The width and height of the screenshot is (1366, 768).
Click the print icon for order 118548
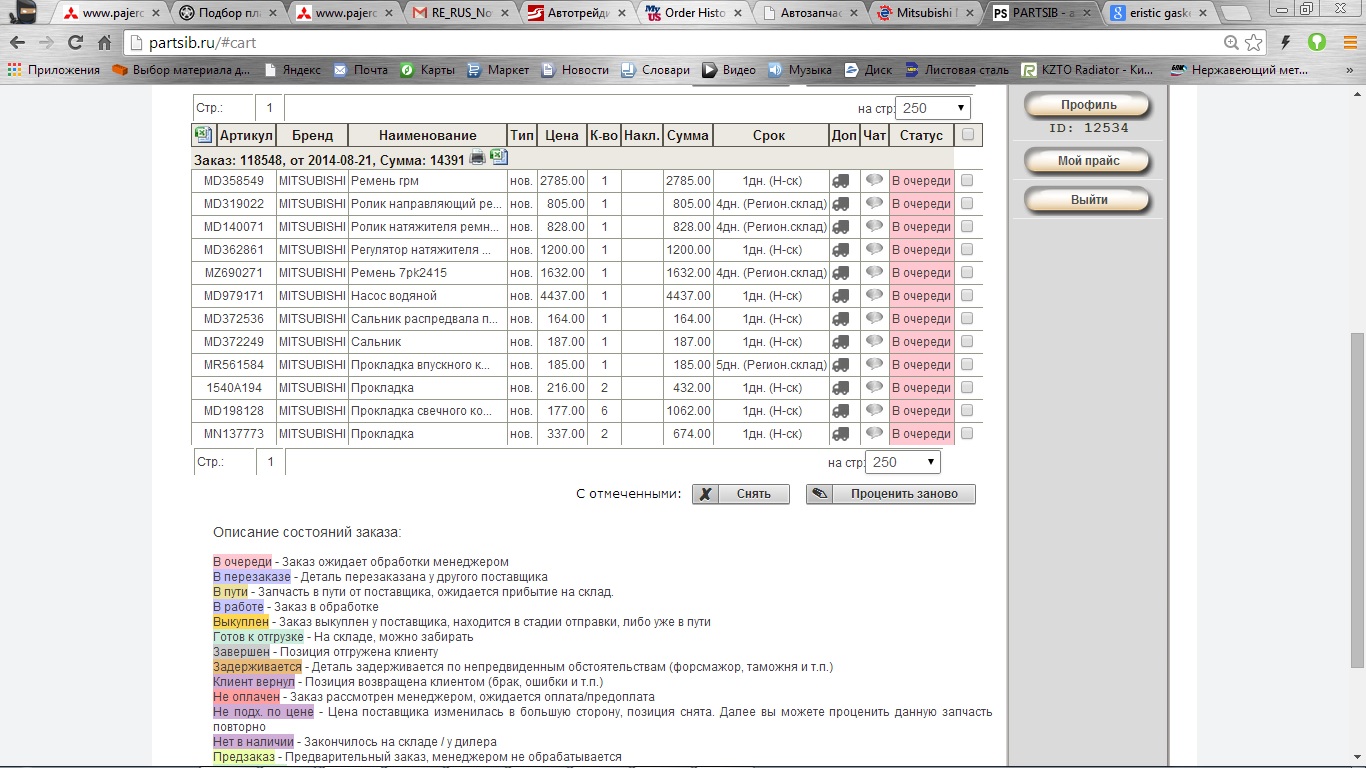tap(477, 158)
